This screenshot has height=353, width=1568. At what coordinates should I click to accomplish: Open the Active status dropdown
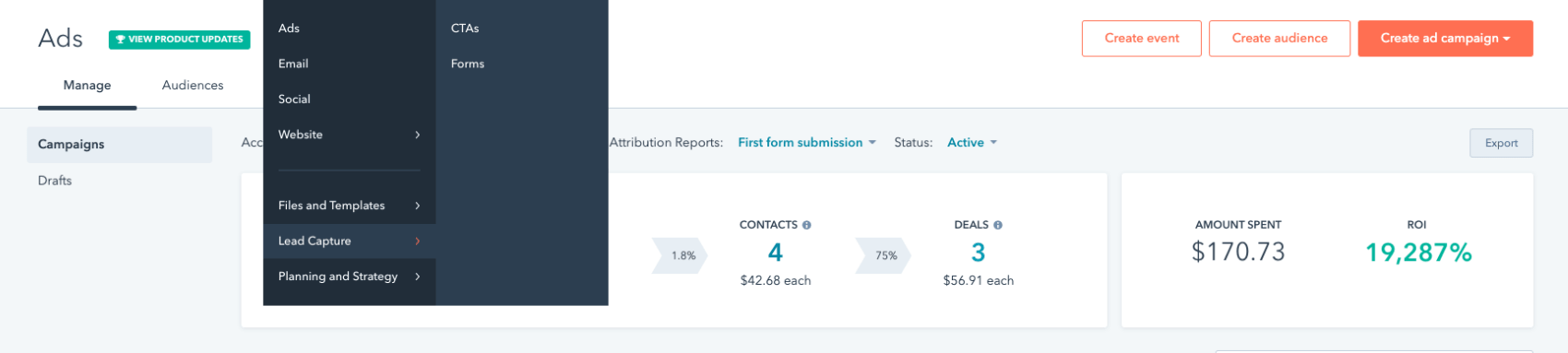[971, 143]
